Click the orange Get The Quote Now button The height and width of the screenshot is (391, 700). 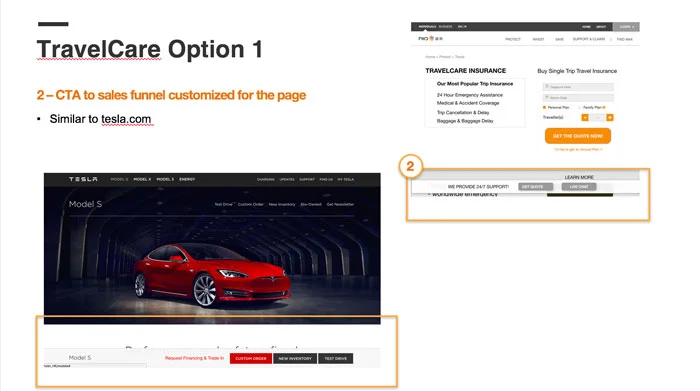point(578,136)
